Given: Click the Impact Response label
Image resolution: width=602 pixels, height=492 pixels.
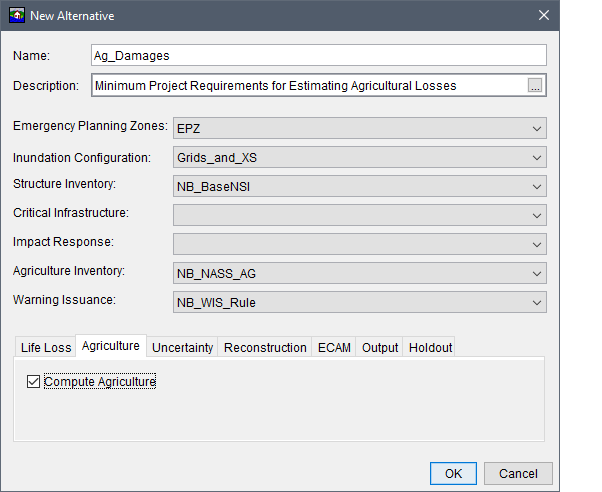Looking at the screenshot, I should click(63, 242).
